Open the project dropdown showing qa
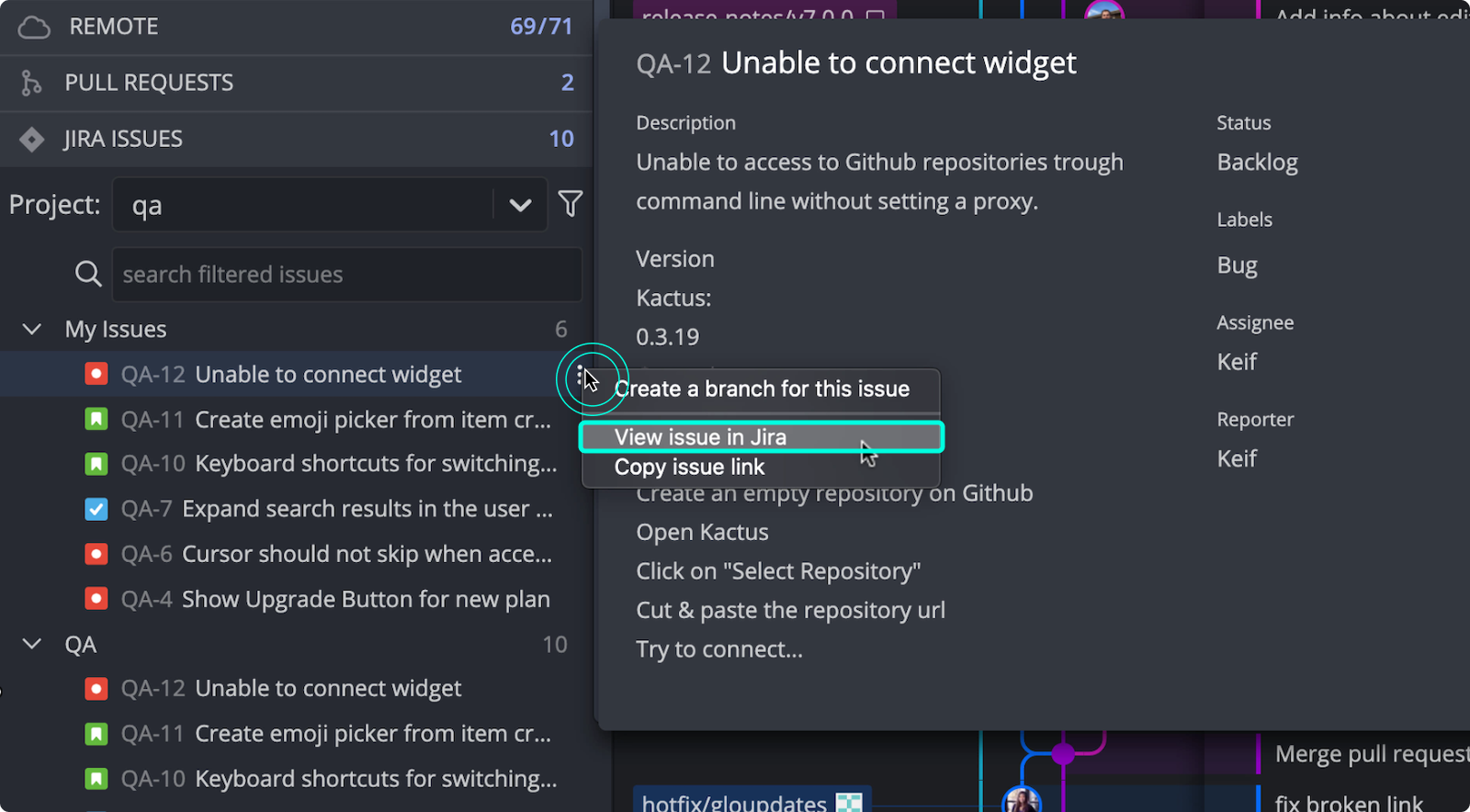 pyautogui.click(x=520, y=204)
